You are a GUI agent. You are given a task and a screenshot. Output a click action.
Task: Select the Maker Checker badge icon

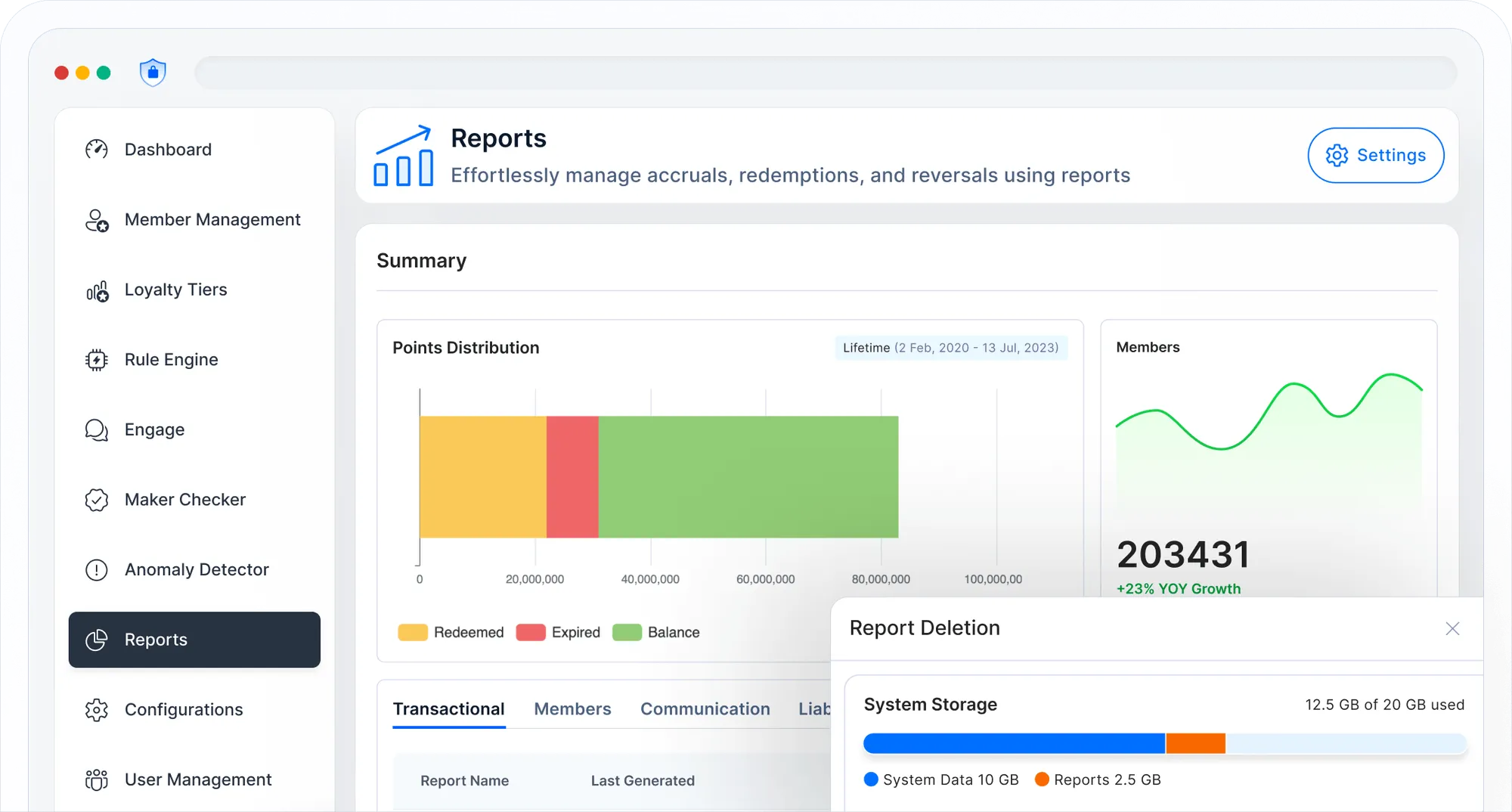pyautogui.click(x=97, y=499)
